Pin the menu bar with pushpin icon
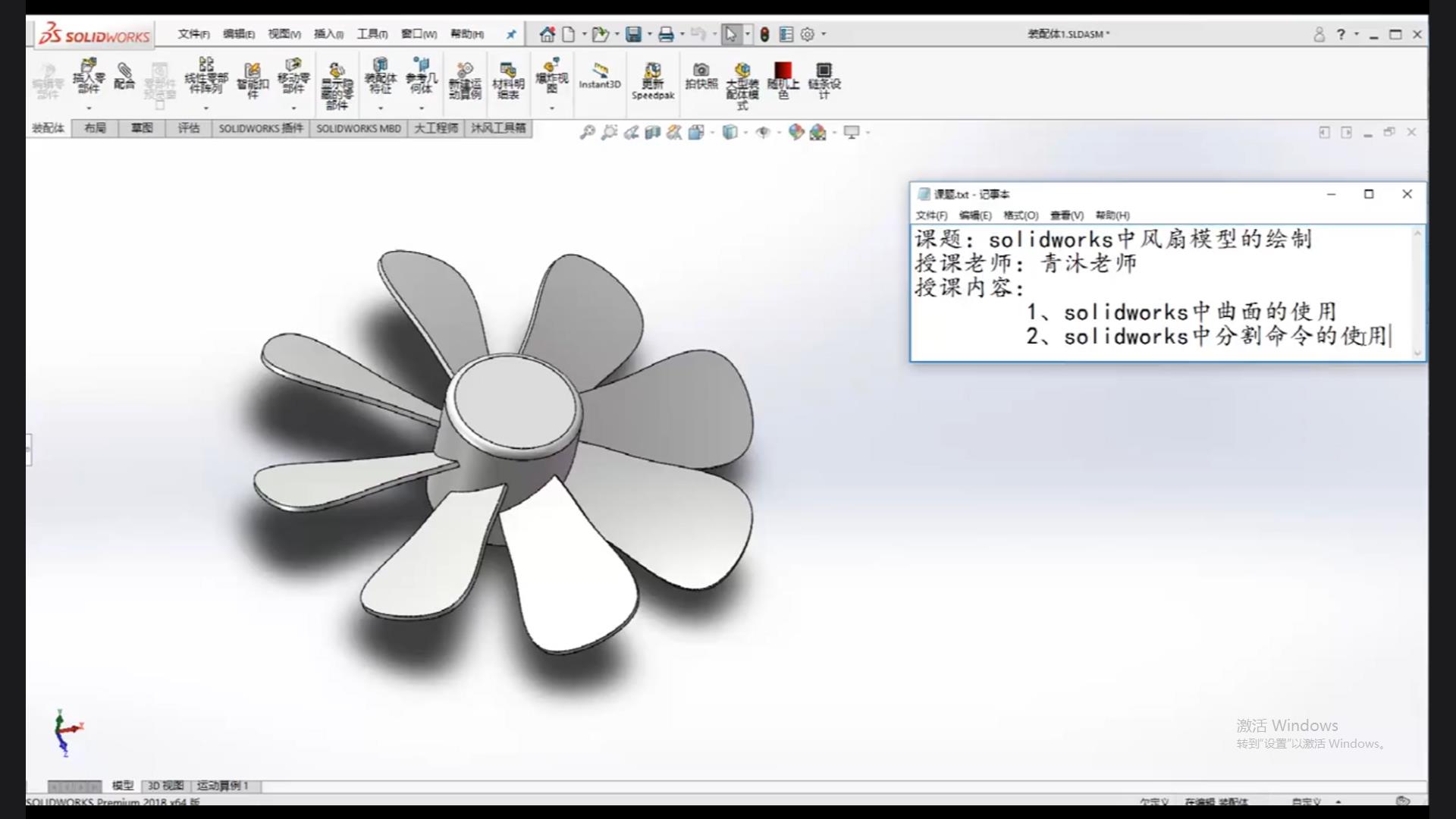The image size is (1456, 819). click(511, 34)
